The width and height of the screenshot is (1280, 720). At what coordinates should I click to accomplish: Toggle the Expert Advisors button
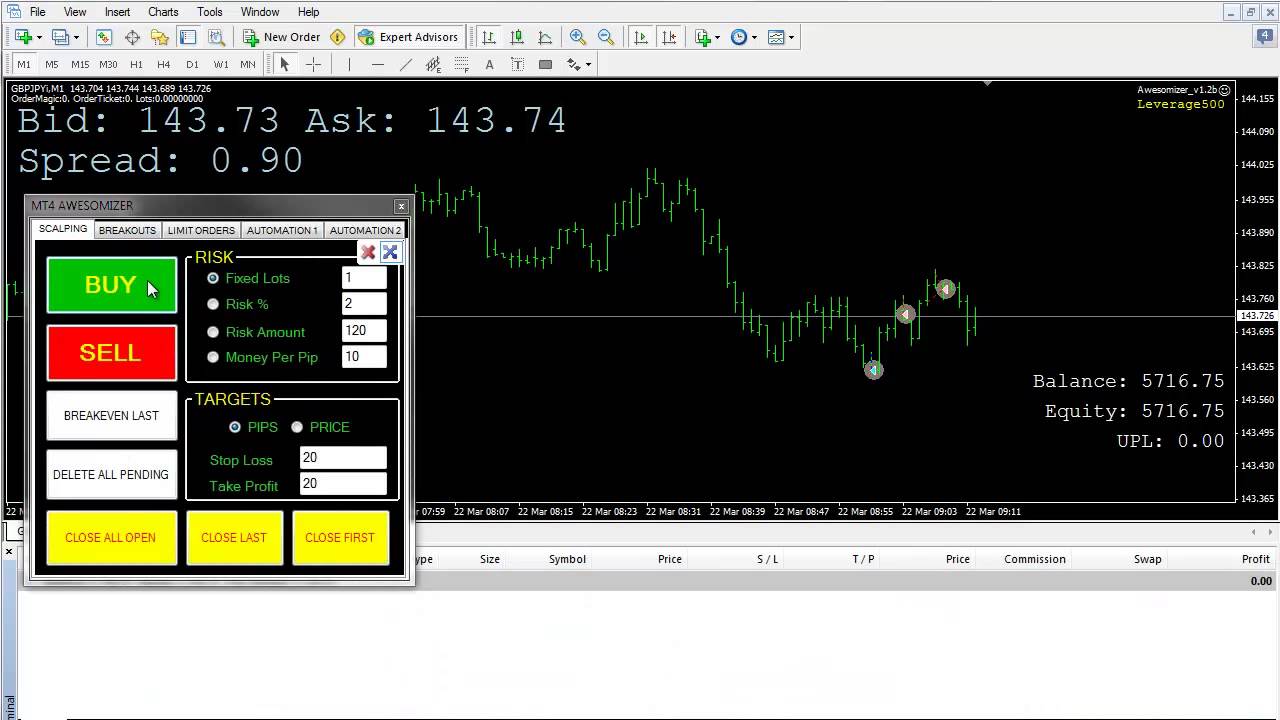point(408,37)
